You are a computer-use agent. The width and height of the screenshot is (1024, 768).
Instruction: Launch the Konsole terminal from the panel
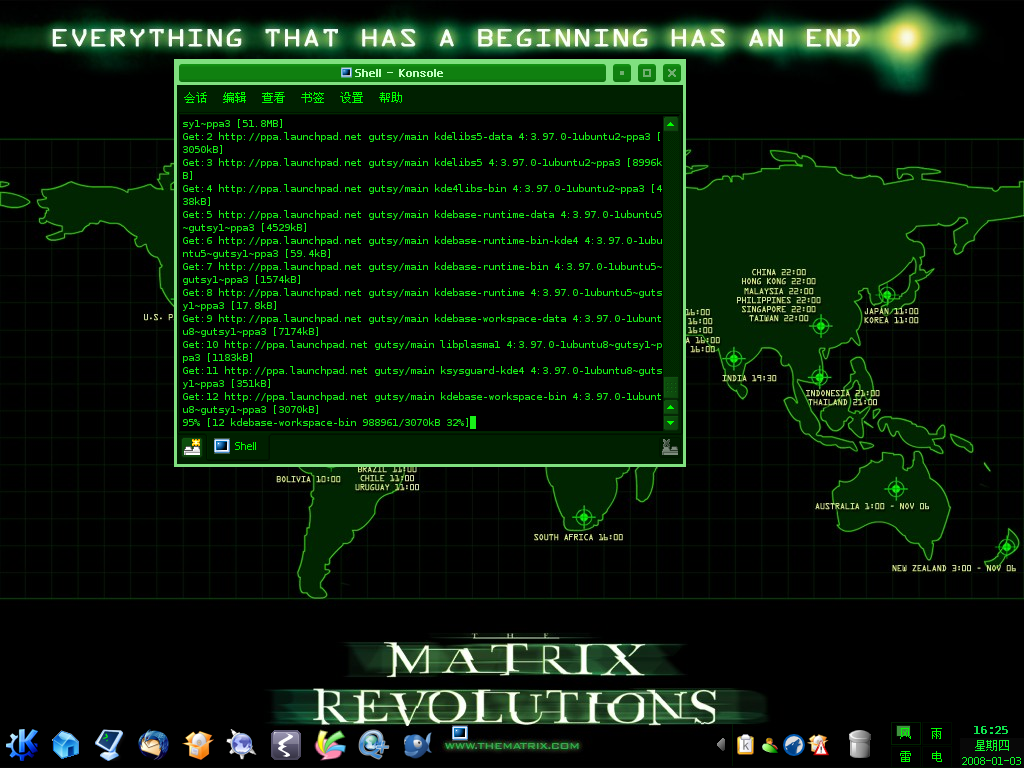point(109,744)
